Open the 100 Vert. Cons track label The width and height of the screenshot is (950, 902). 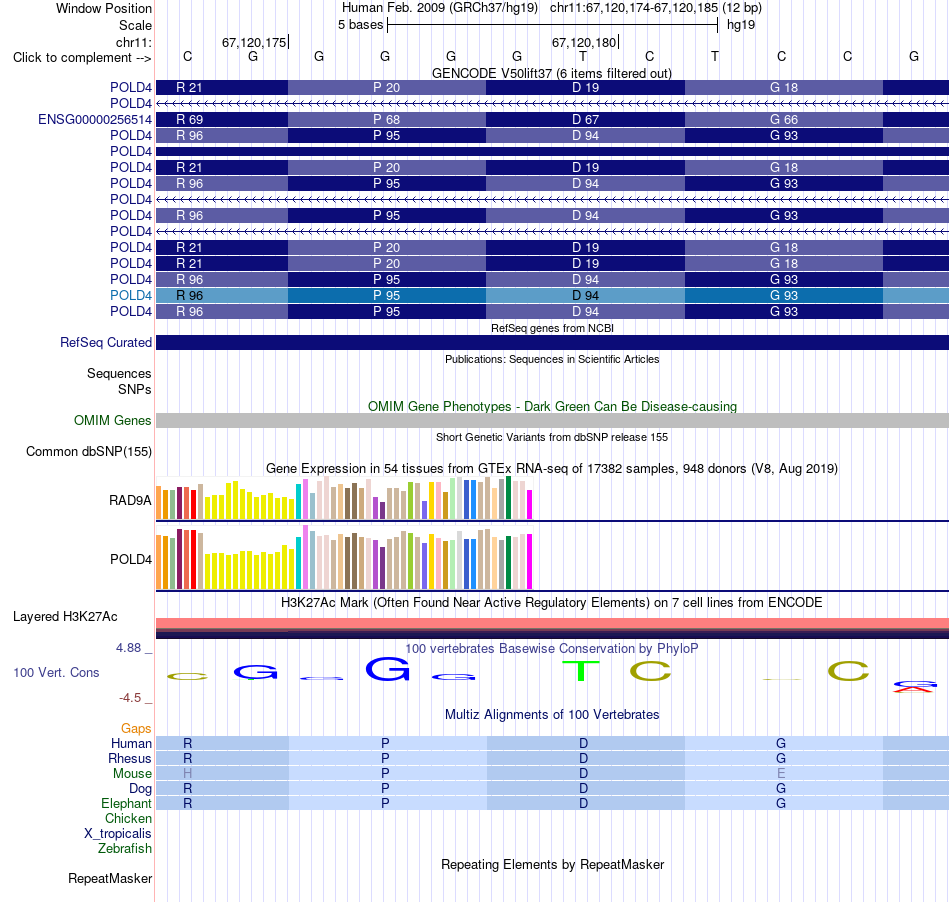point(56,672)
